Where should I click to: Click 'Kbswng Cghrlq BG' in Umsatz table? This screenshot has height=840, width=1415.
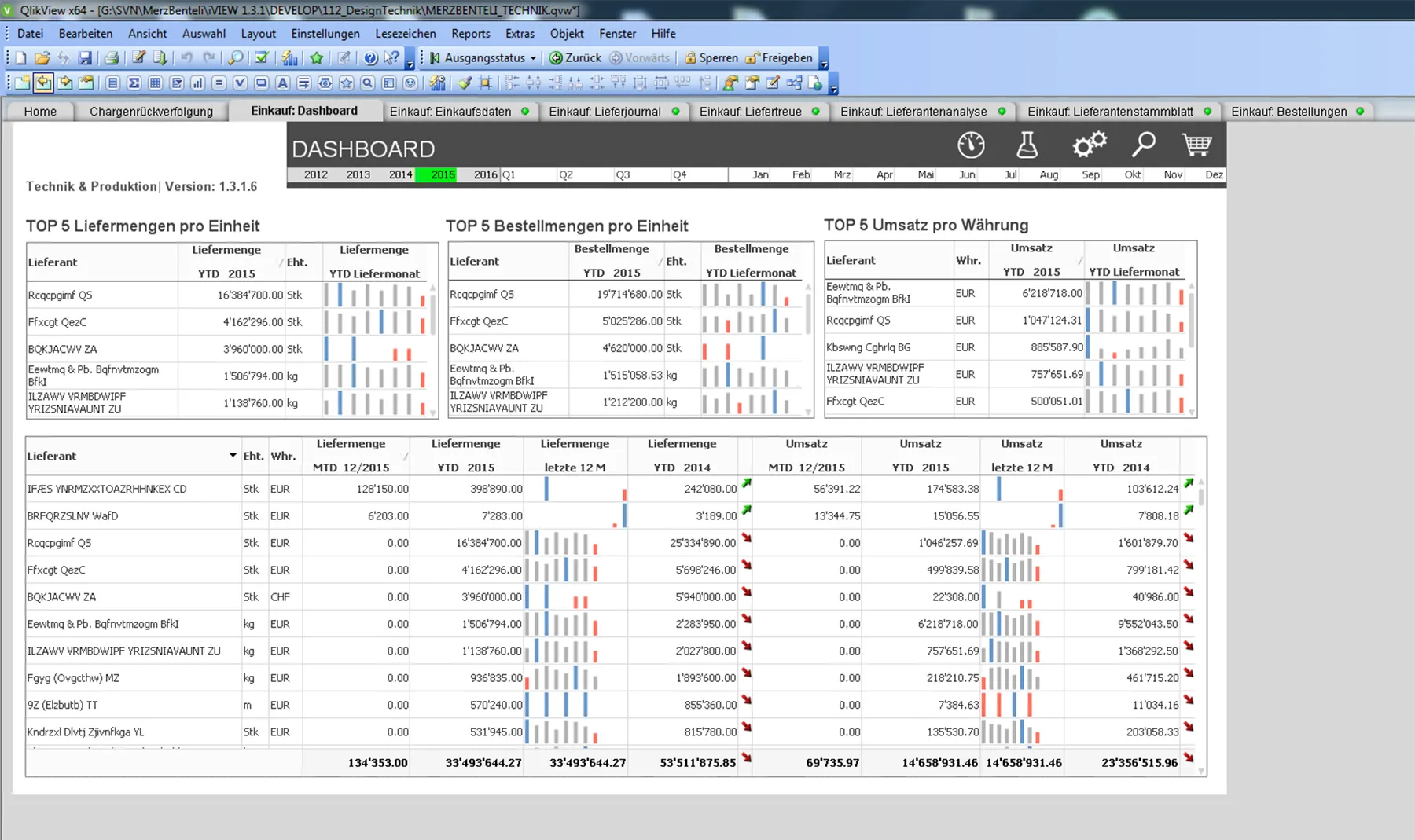pos(869,347)
